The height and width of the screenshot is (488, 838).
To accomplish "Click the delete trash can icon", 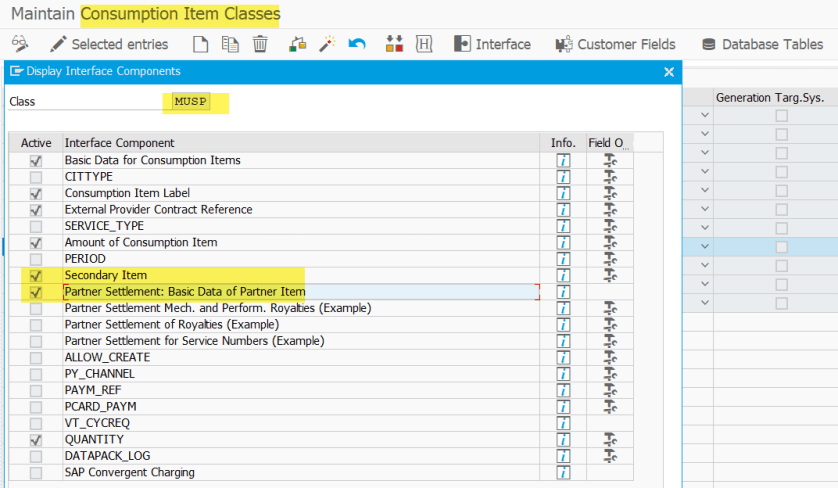I will (260, 44).
